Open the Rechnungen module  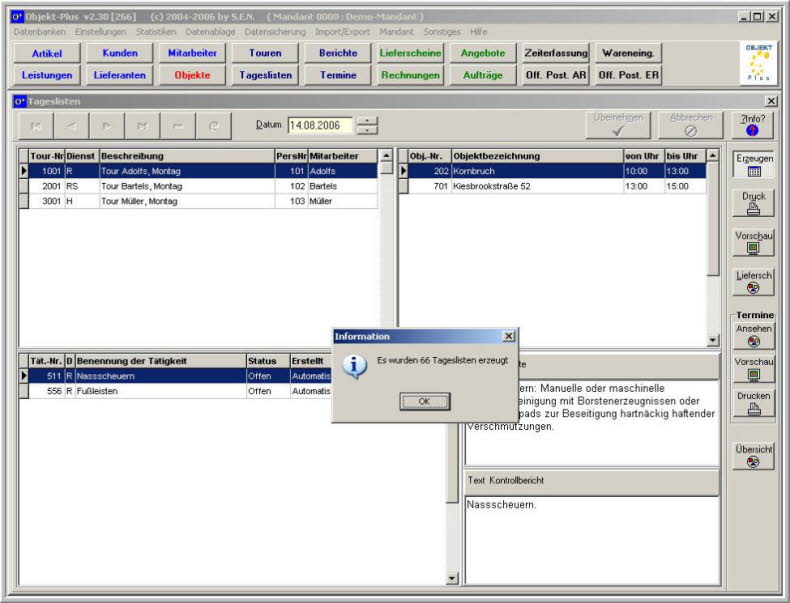tap(410, 75)
